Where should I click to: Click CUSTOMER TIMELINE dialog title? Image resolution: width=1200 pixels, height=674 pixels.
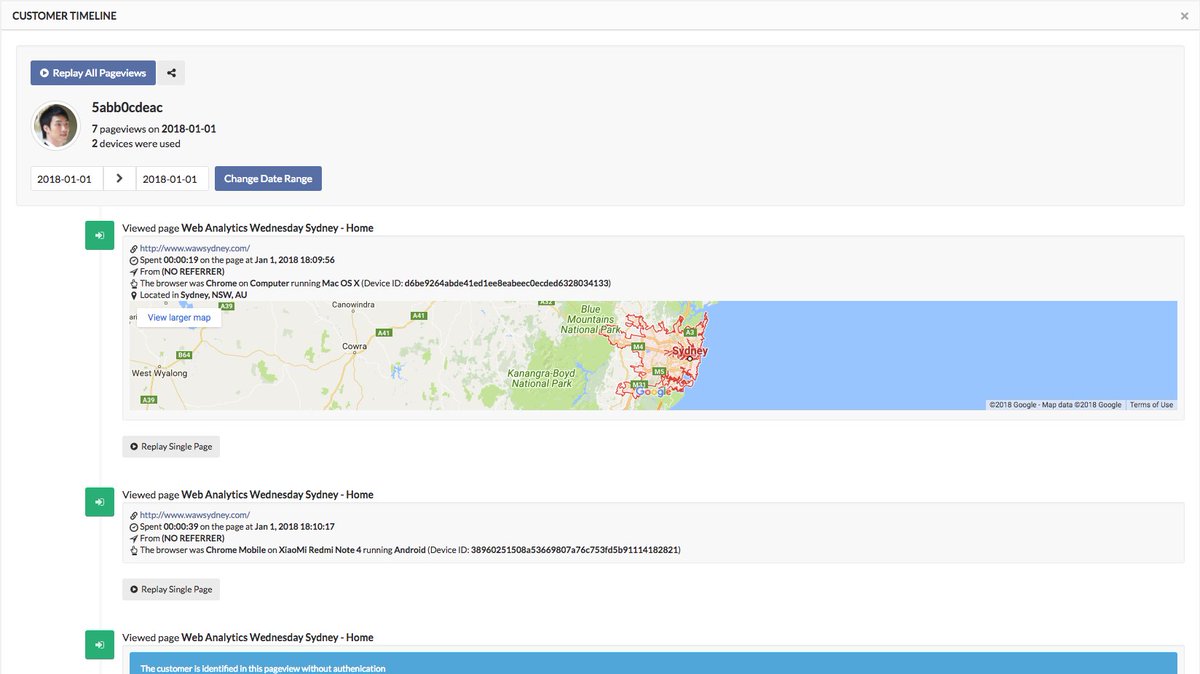point(64,16)
